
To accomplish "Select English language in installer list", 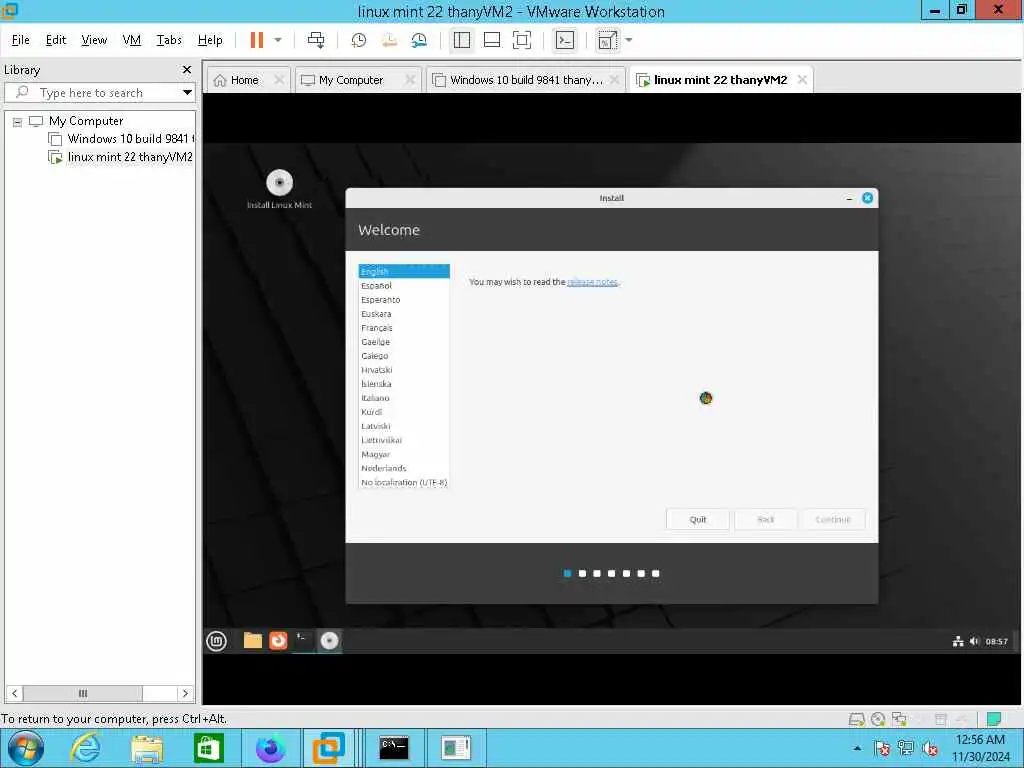I will [x=404, y=271].
